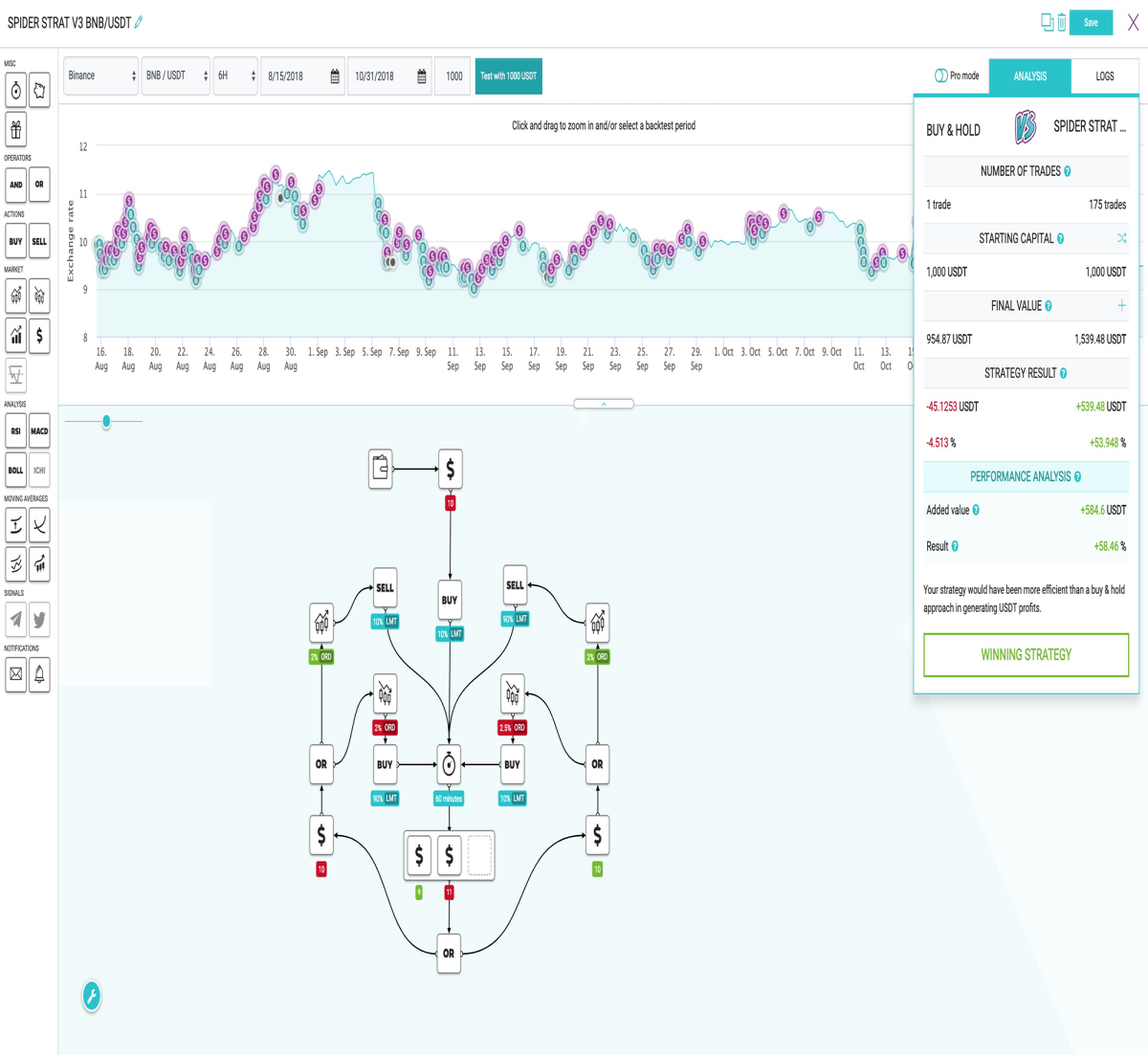The height and width of the screenshot is (1055, 1148).
Task: Switch to the LOGS tab
Action: [1105, 76]
